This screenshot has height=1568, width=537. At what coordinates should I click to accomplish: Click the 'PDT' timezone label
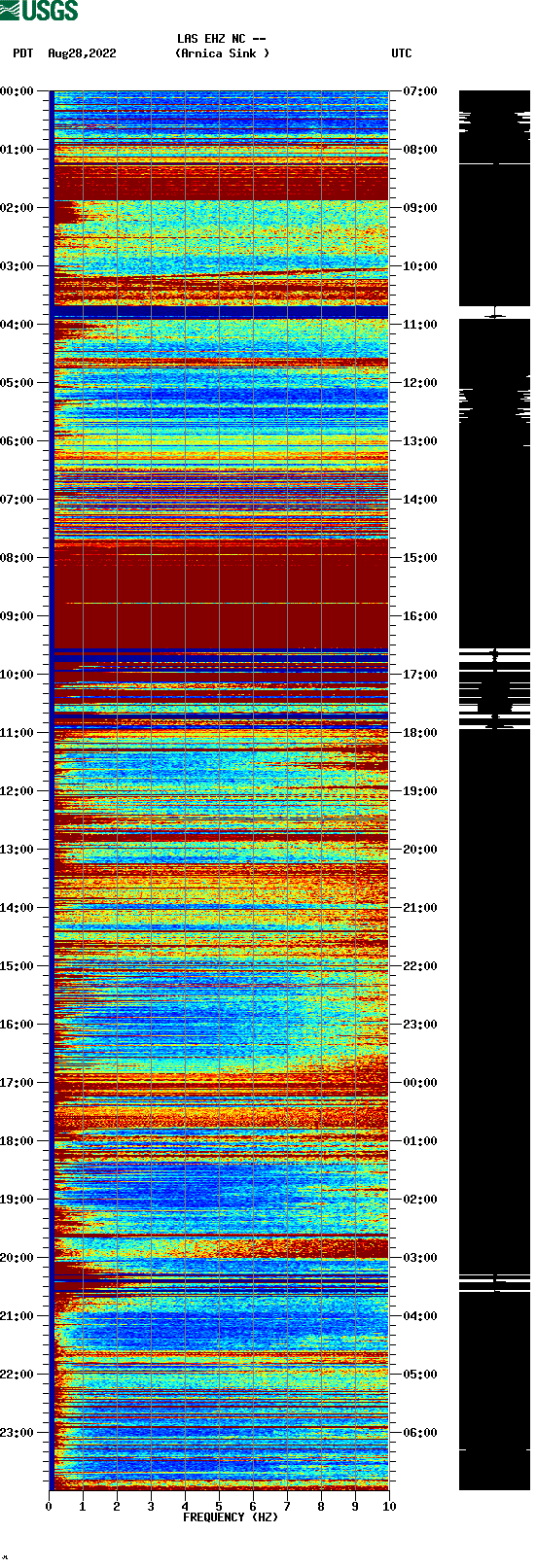pyautogui.click(x=23, y=53)
